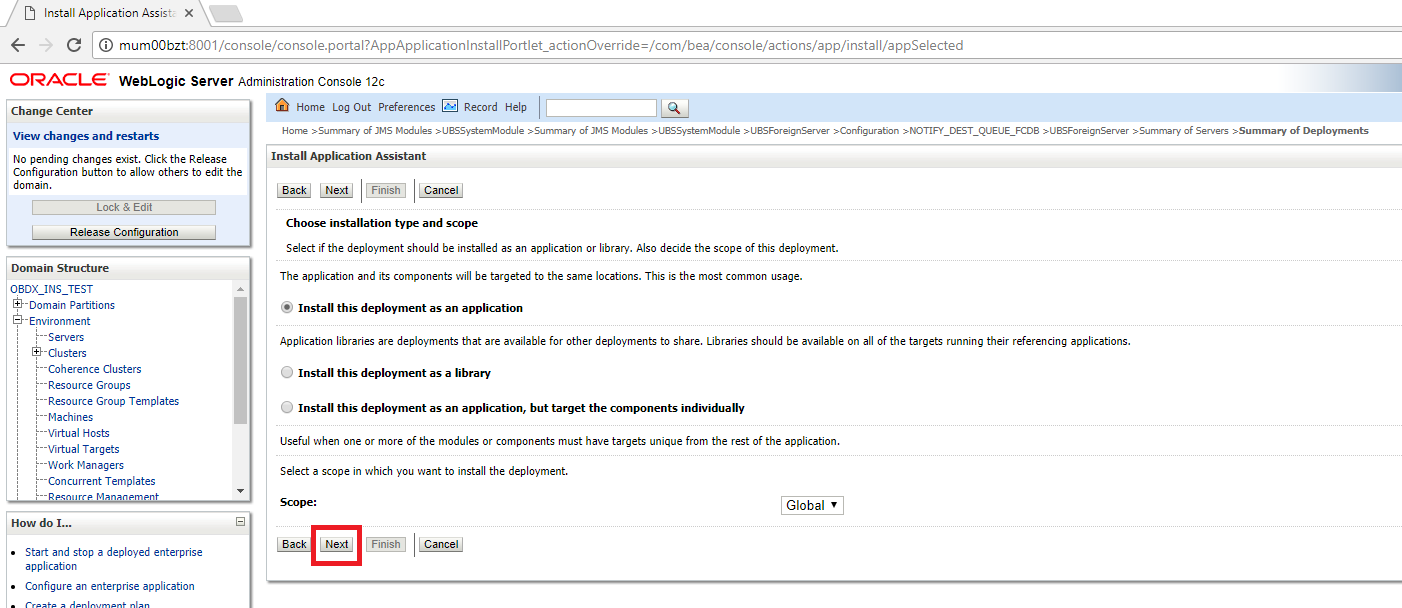Click the Summary of Servers breadcrumb
The height and width of the screenshot is (608, 1402).
[x=1185, y=131]
